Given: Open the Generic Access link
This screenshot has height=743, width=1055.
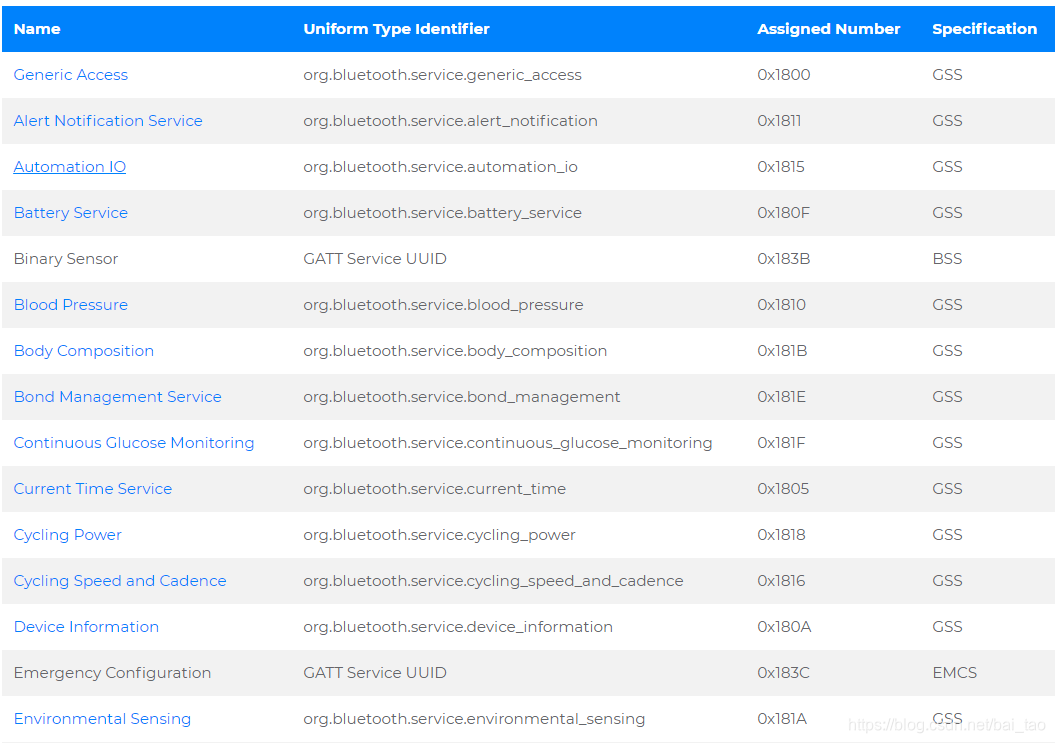Looking at the screenshot, I should click(x=71, y=75).
